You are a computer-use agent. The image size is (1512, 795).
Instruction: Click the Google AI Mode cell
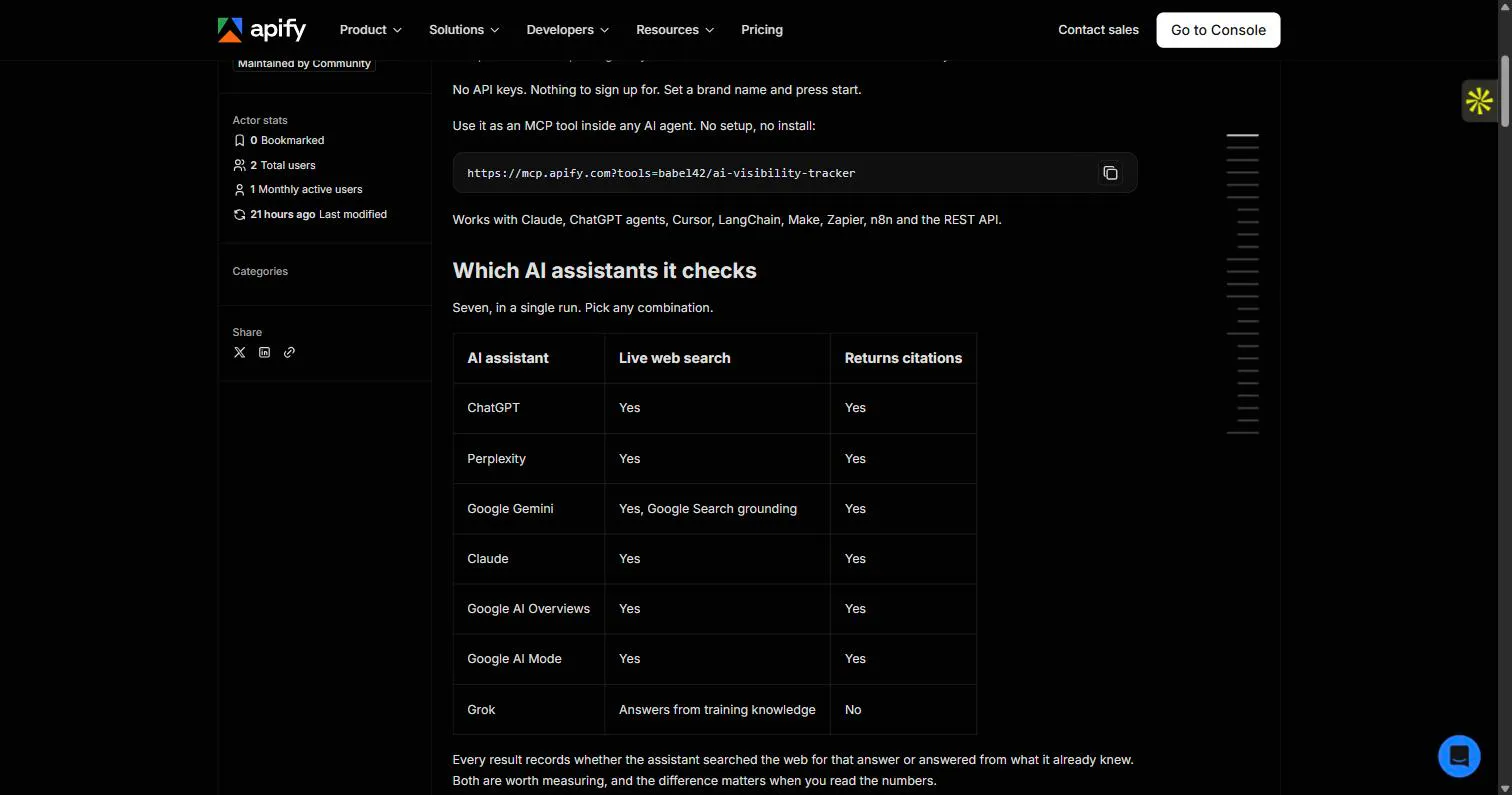coord(528,658)
